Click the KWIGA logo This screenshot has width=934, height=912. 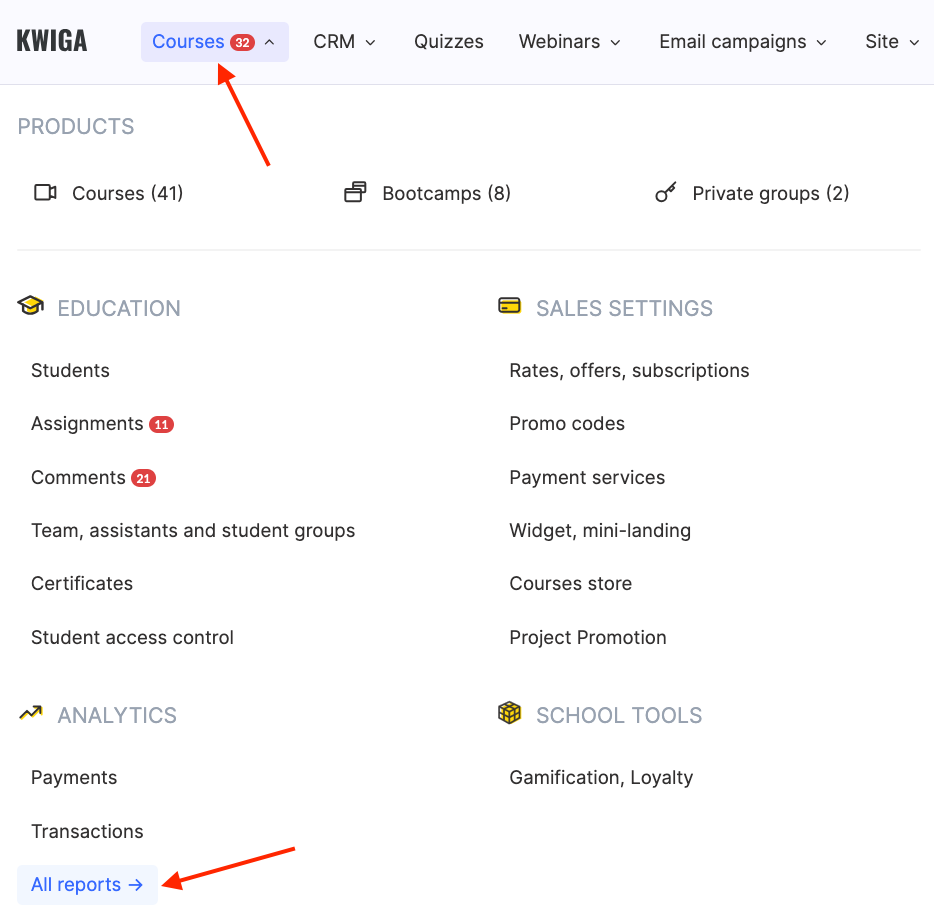click(x=52, y=41)
